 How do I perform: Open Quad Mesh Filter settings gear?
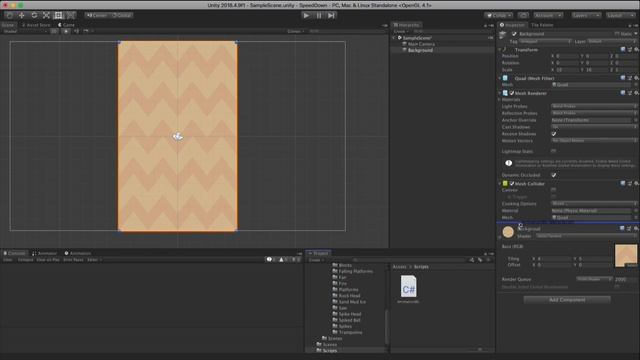[636, 78]
